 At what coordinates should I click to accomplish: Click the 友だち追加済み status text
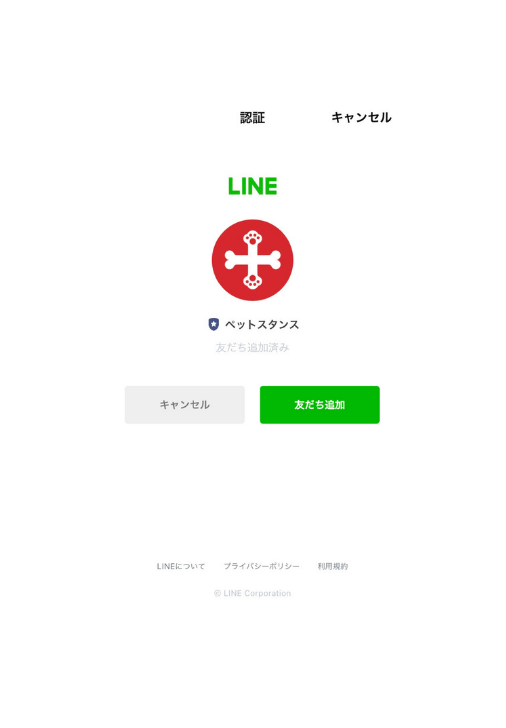point(253,347)
